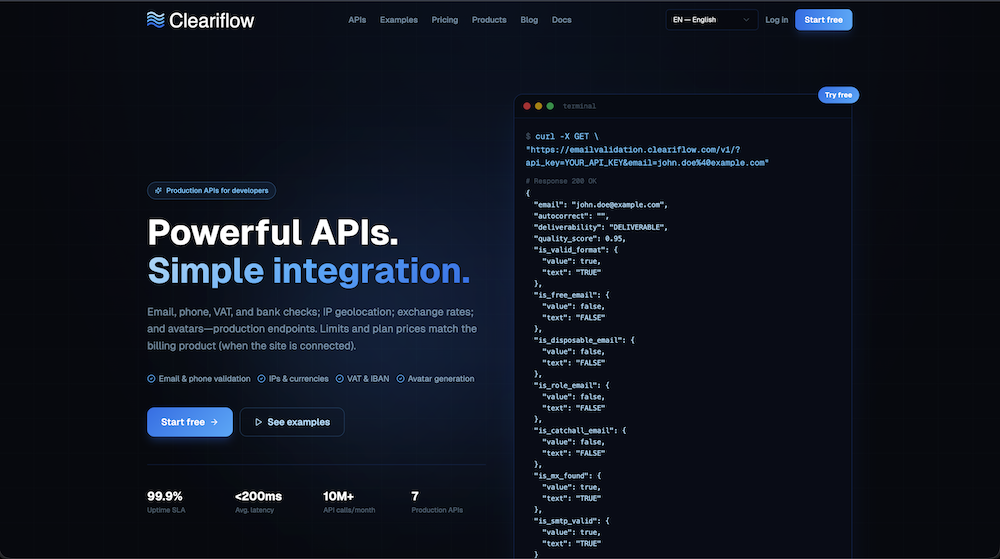Screen dimensions: 1000x559
Task: Visit the Blog link in navigation
Action: coord(529,20)
